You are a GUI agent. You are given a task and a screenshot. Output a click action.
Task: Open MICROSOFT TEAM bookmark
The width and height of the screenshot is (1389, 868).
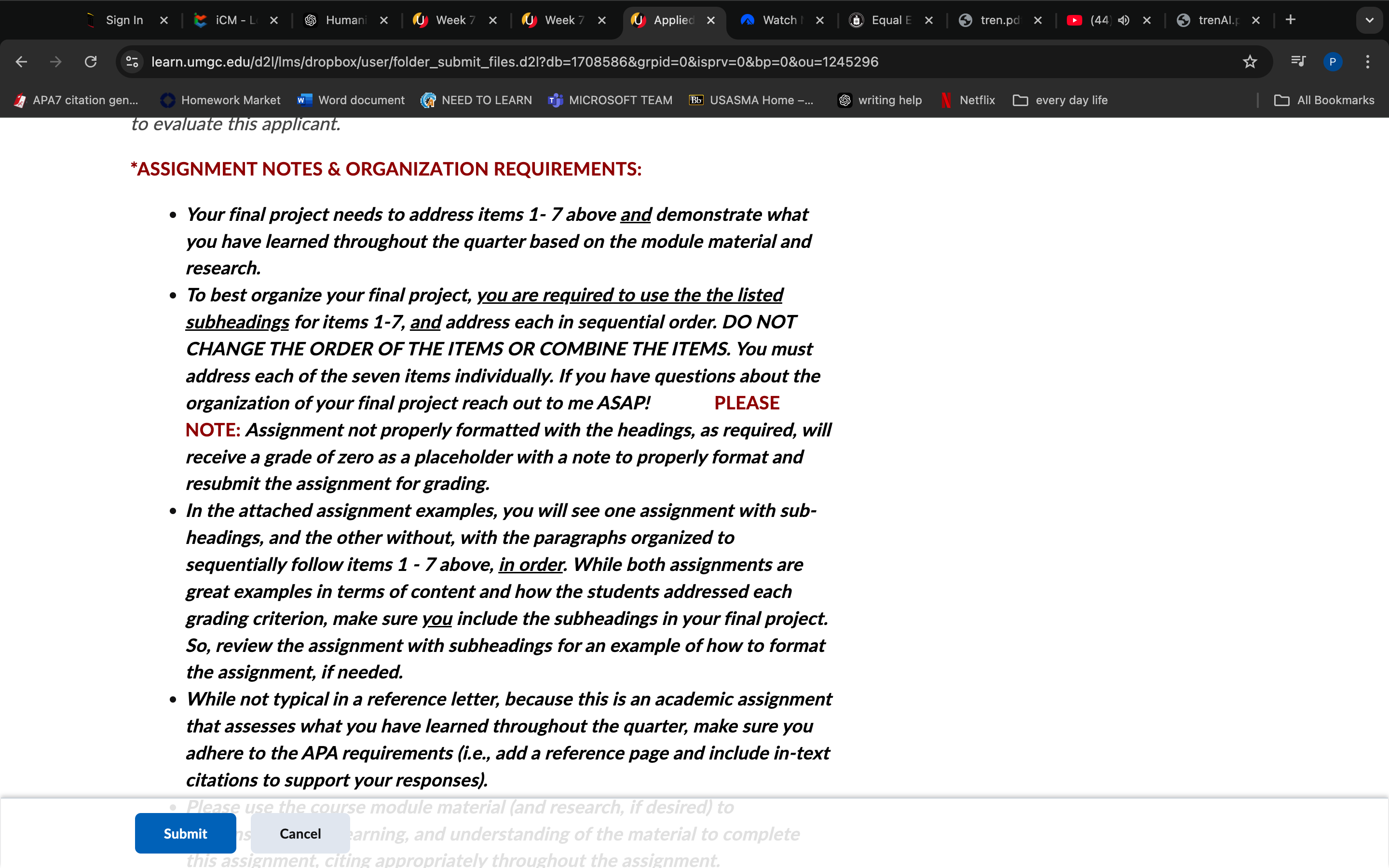(x=610, y=100)
